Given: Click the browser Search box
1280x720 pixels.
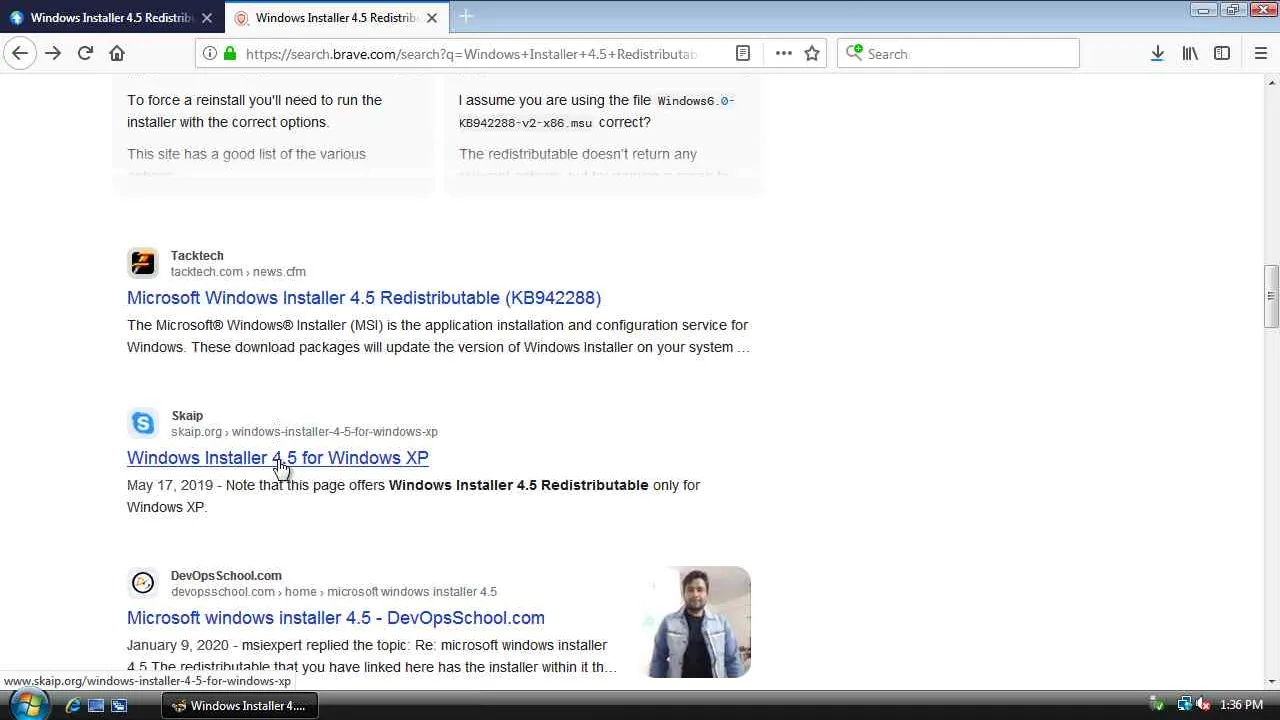Looking at the screenshot, I should pos(960,54).
